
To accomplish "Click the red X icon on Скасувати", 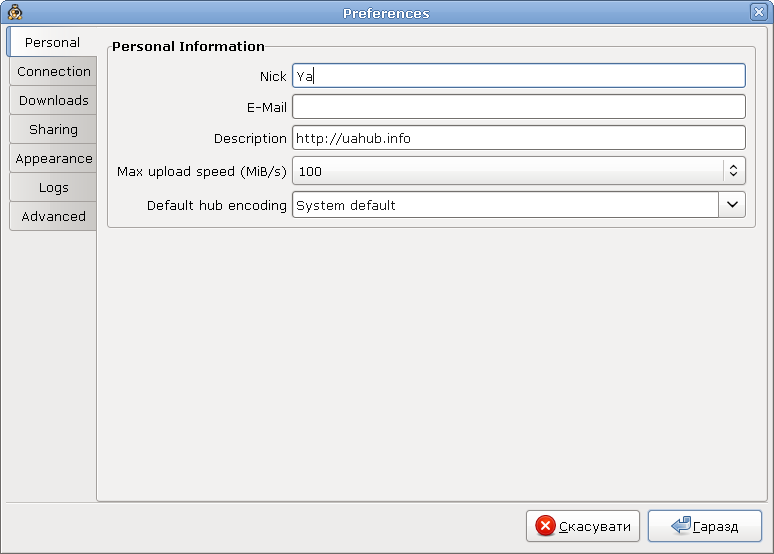I will coord(545,526).
